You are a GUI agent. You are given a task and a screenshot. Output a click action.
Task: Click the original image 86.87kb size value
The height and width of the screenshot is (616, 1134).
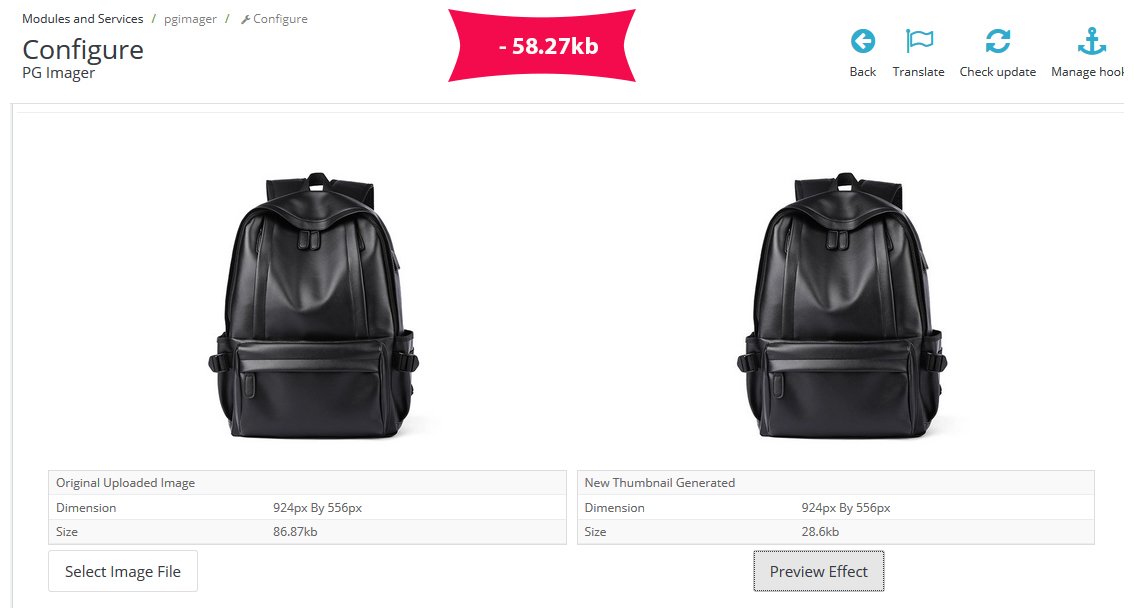[295, 531]
